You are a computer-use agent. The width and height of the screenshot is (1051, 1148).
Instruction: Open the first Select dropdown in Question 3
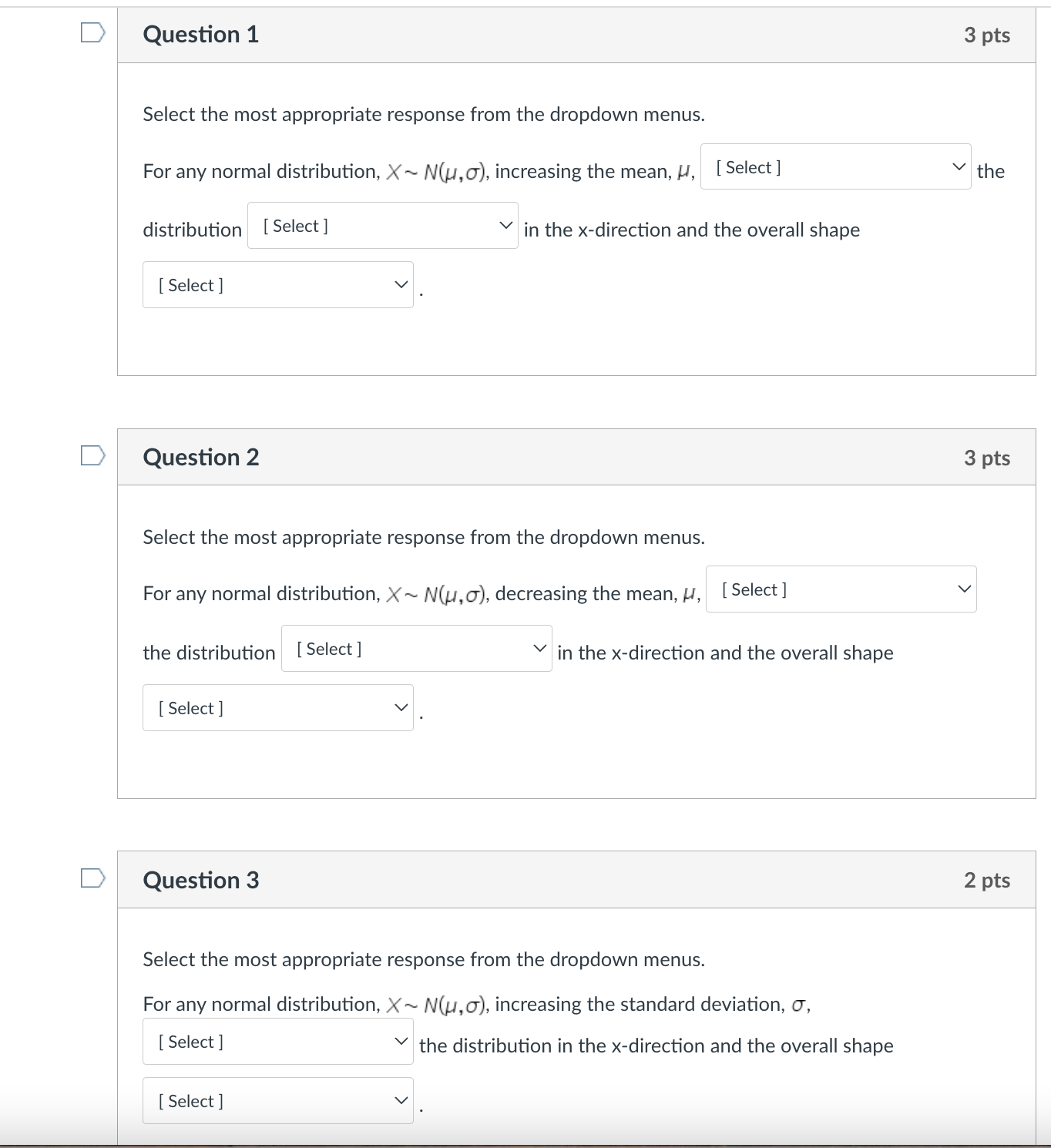(x=277, y=1041)
